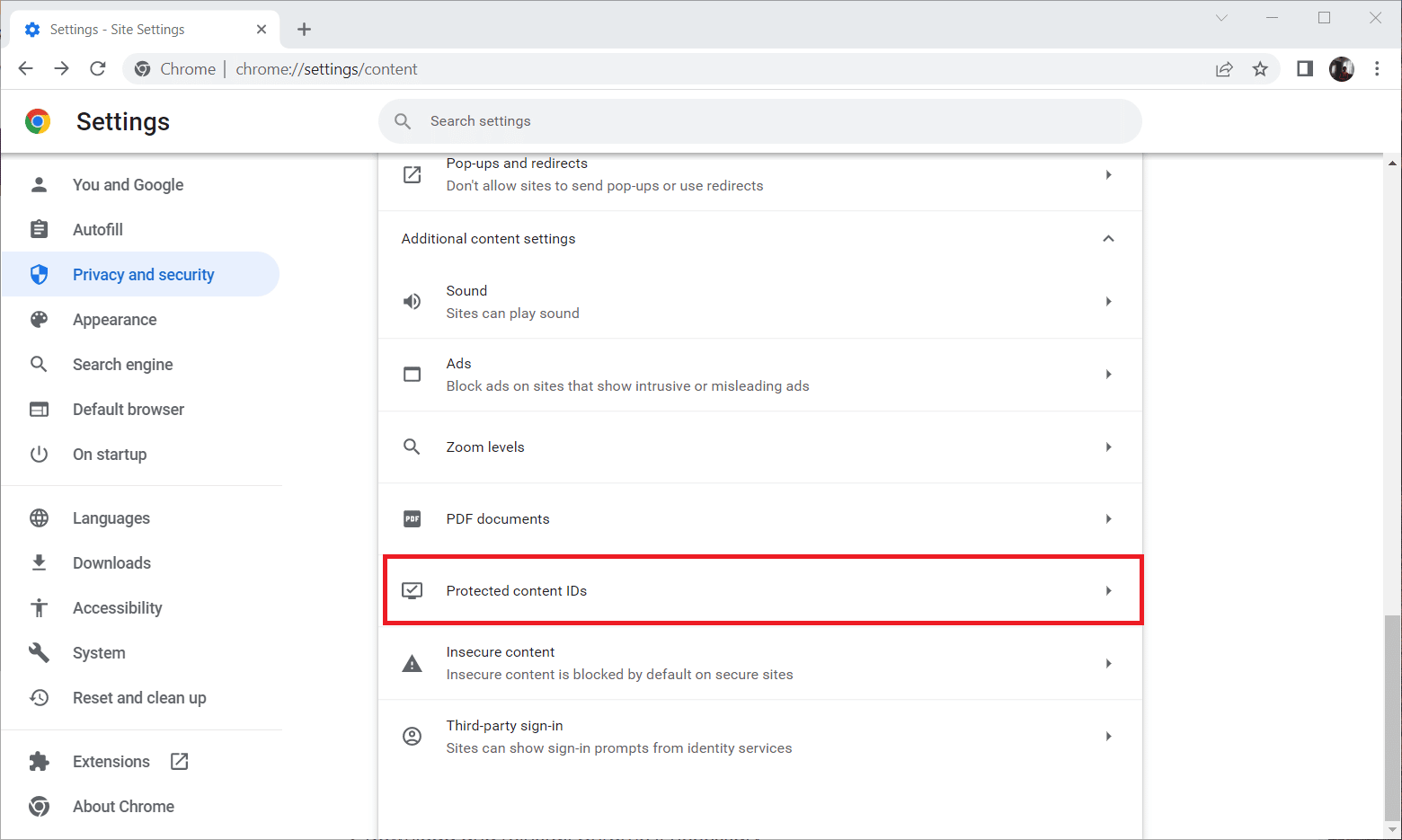
Task: Click the speaker icon next to Sound
Action: pyautogui.click(x=412, y=302)
